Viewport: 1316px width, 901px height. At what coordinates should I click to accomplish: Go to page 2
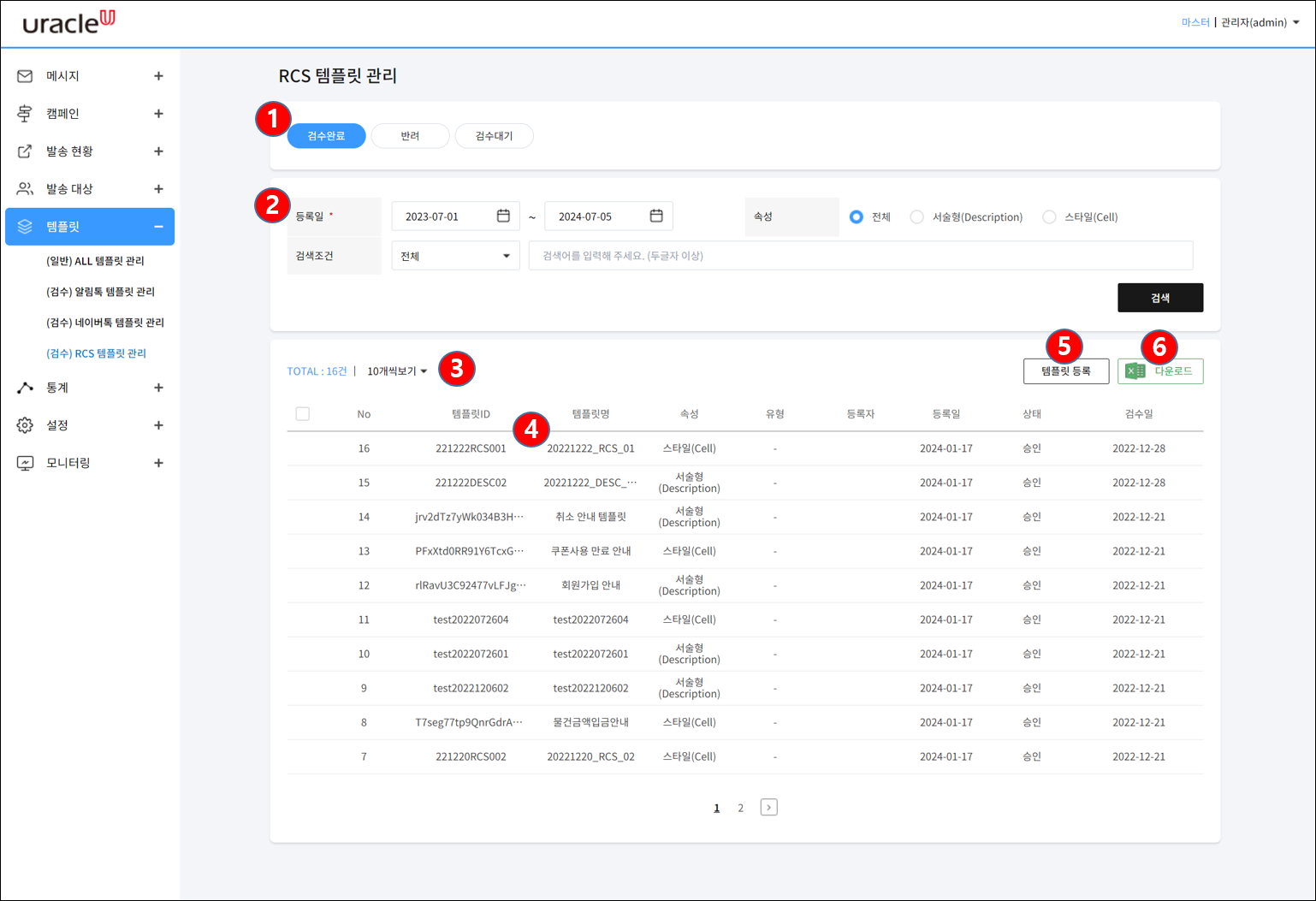(x=741, y=808)
